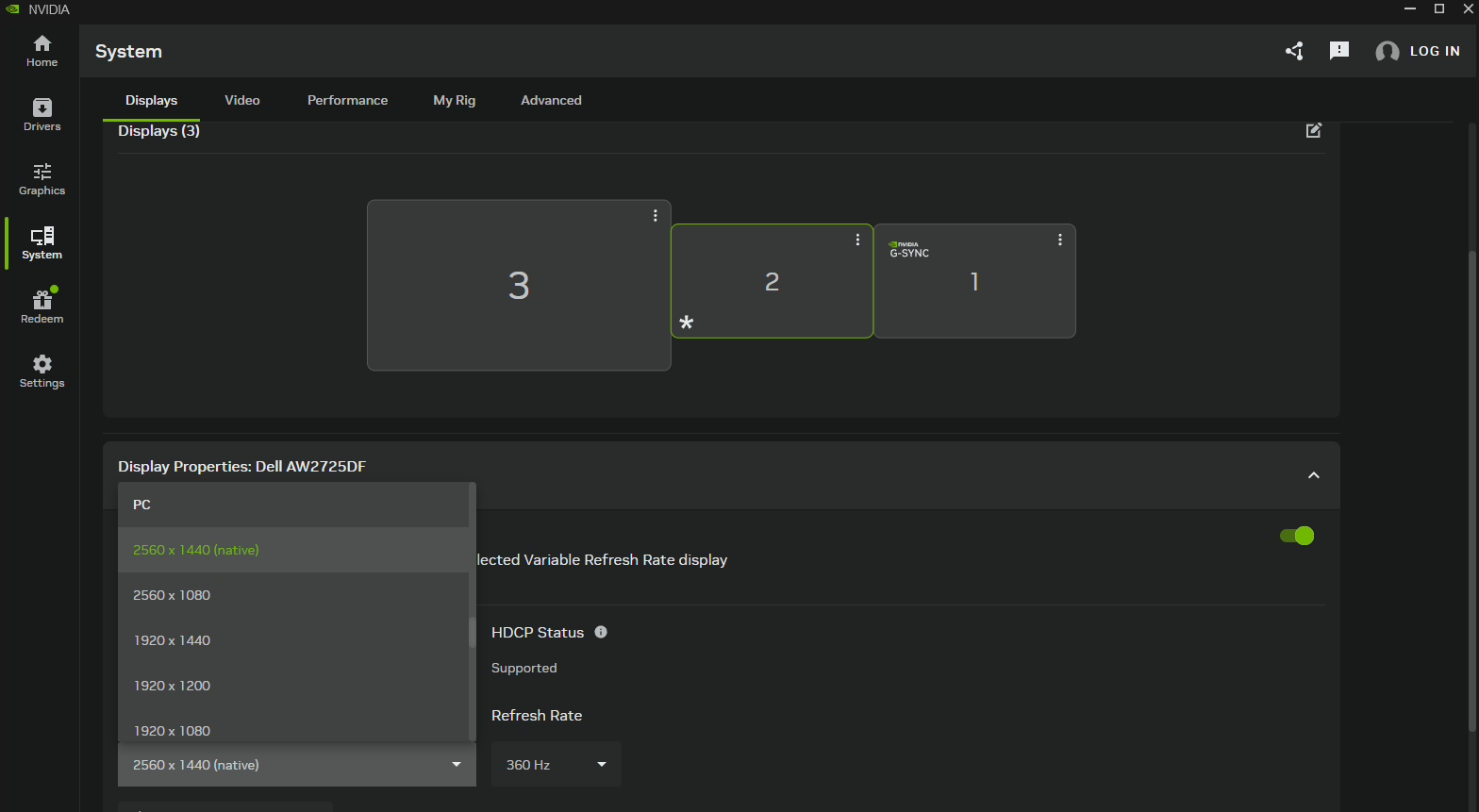Screen dimensions: 1479x812
Task: Click the HDCP Status info icon
Action: click(x=601, y=632)
